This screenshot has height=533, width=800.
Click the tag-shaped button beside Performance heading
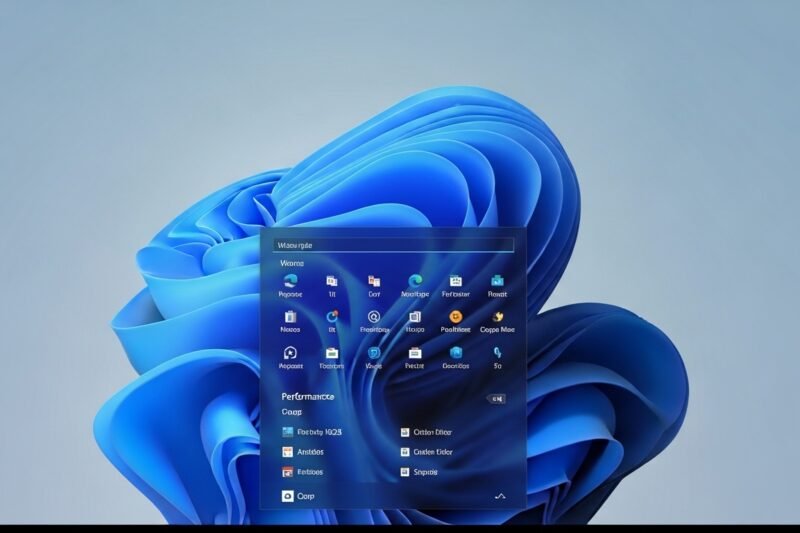pos(496,399)
